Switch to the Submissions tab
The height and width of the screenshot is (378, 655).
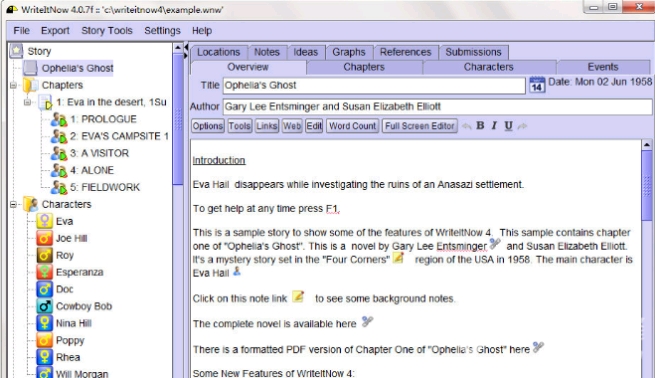pyautogui.click(x=473, y=52)
